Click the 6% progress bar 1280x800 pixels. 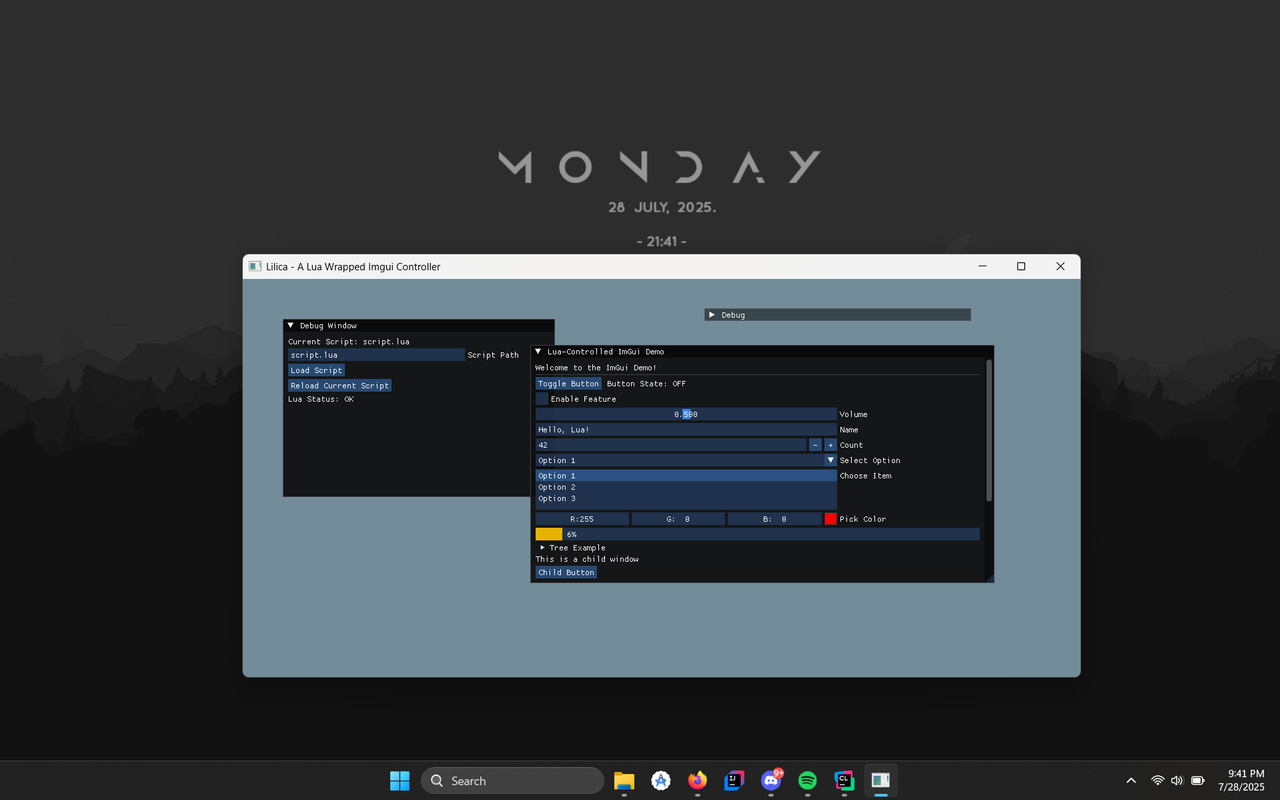tap(757, 534)
